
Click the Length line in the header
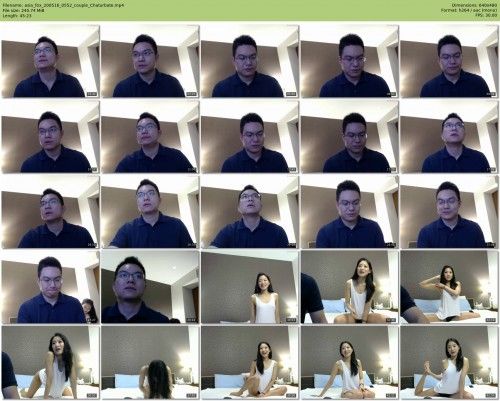tap(17, 15)
